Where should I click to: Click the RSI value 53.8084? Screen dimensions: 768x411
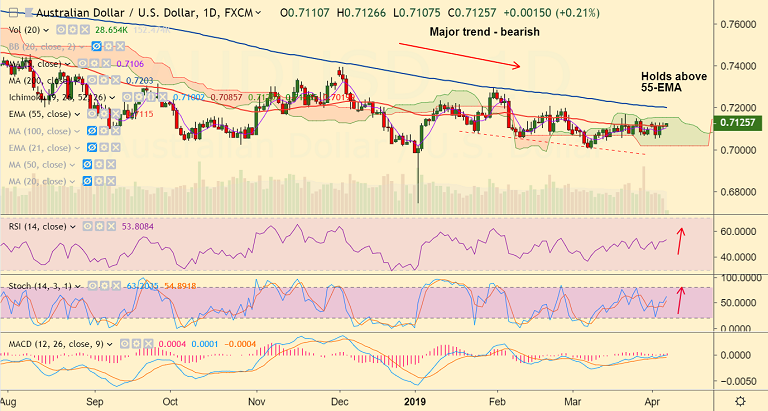(x=138, y=226)
